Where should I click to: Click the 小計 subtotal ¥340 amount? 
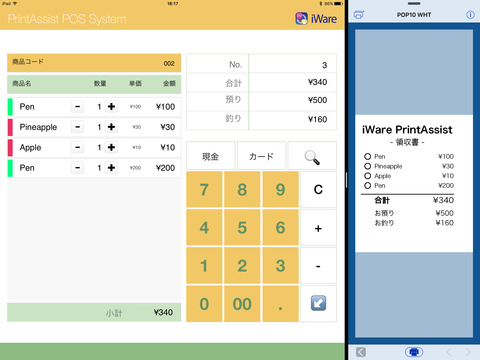[163, 312]
